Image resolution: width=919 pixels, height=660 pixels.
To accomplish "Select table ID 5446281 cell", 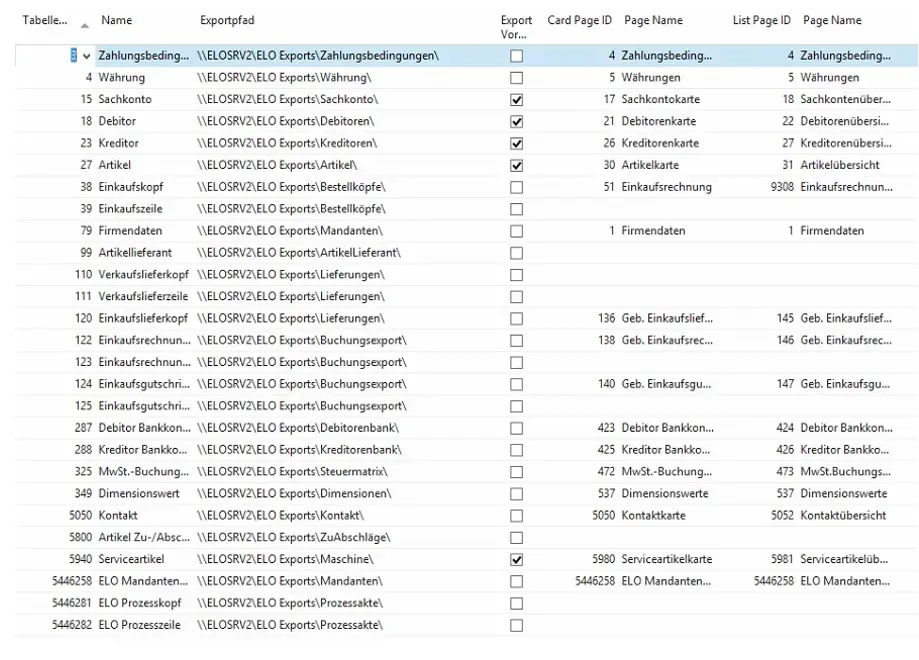I will (x=72, y=603).
